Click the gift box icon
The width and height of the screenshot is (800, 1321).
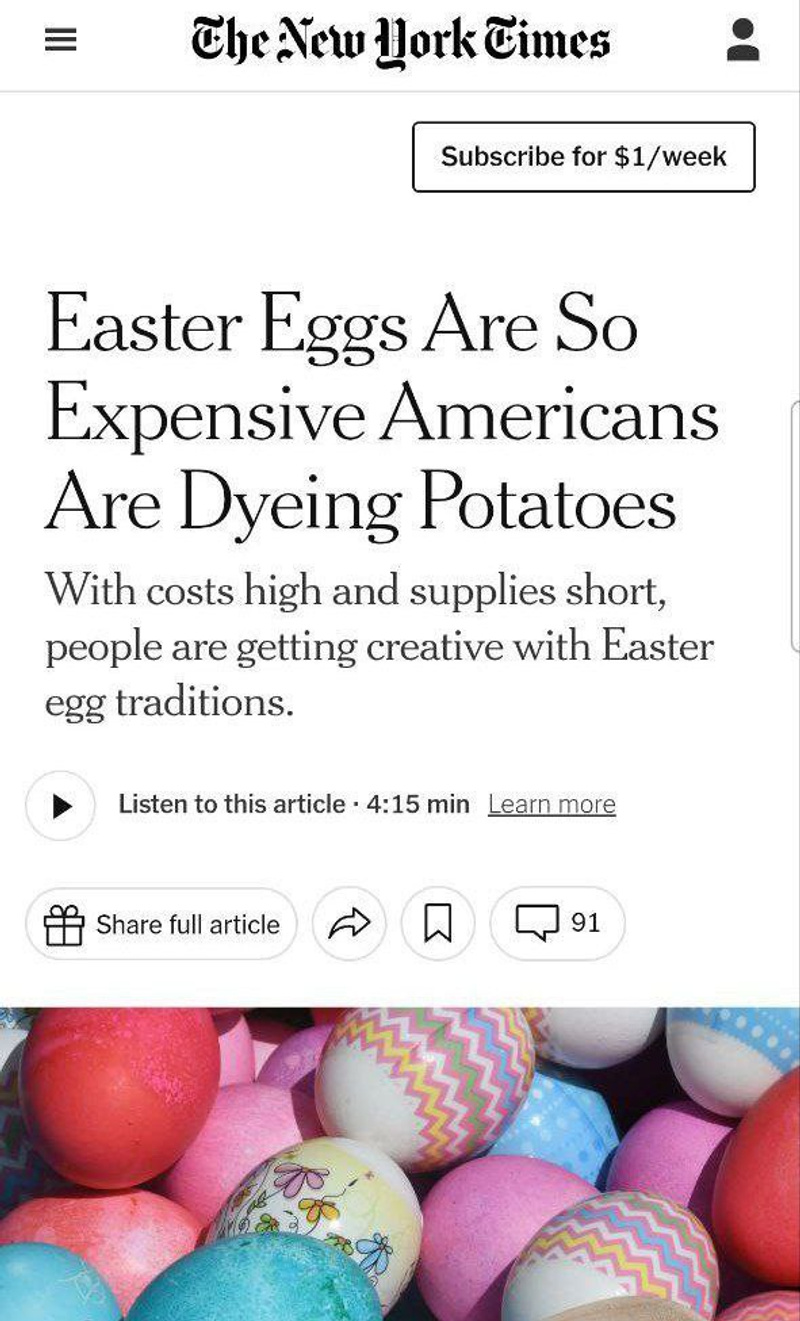(x=64, y=924)
